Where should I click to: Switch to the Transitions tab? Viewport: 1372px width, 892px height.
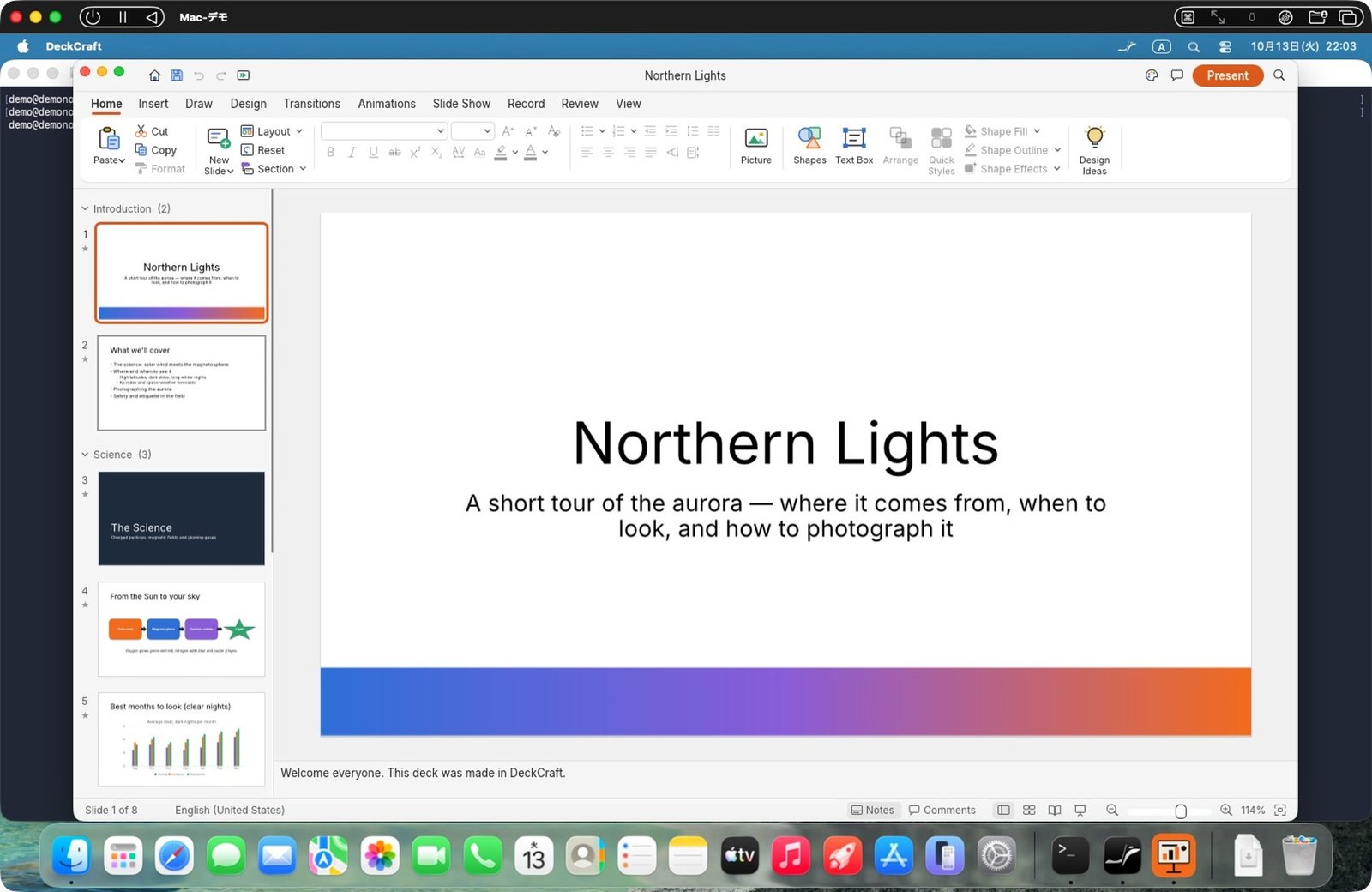click(x=311, y=104)
